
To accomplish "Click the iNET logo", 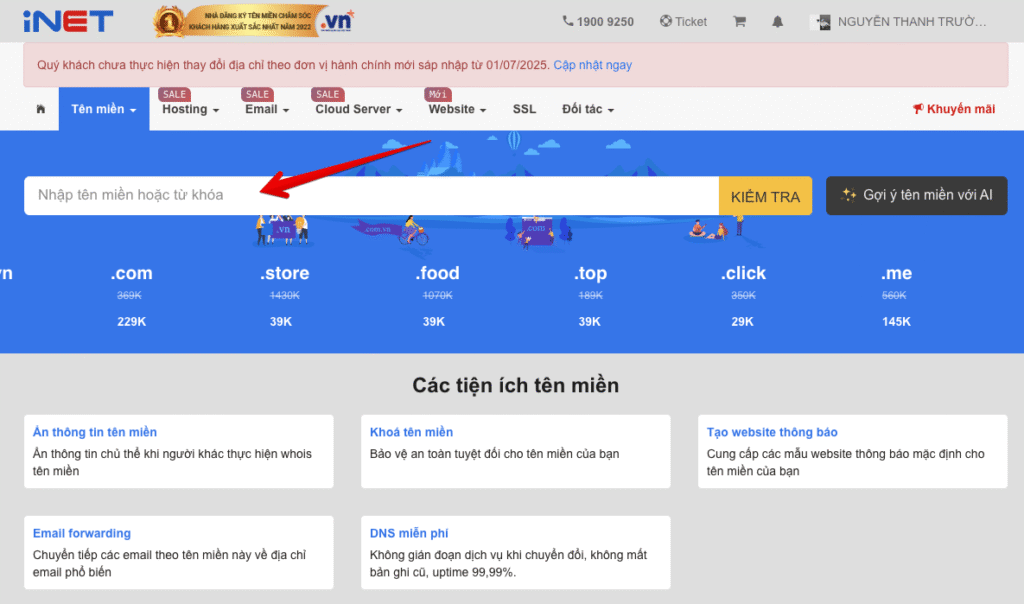I will pyautogui.click(x=63, y=21).
